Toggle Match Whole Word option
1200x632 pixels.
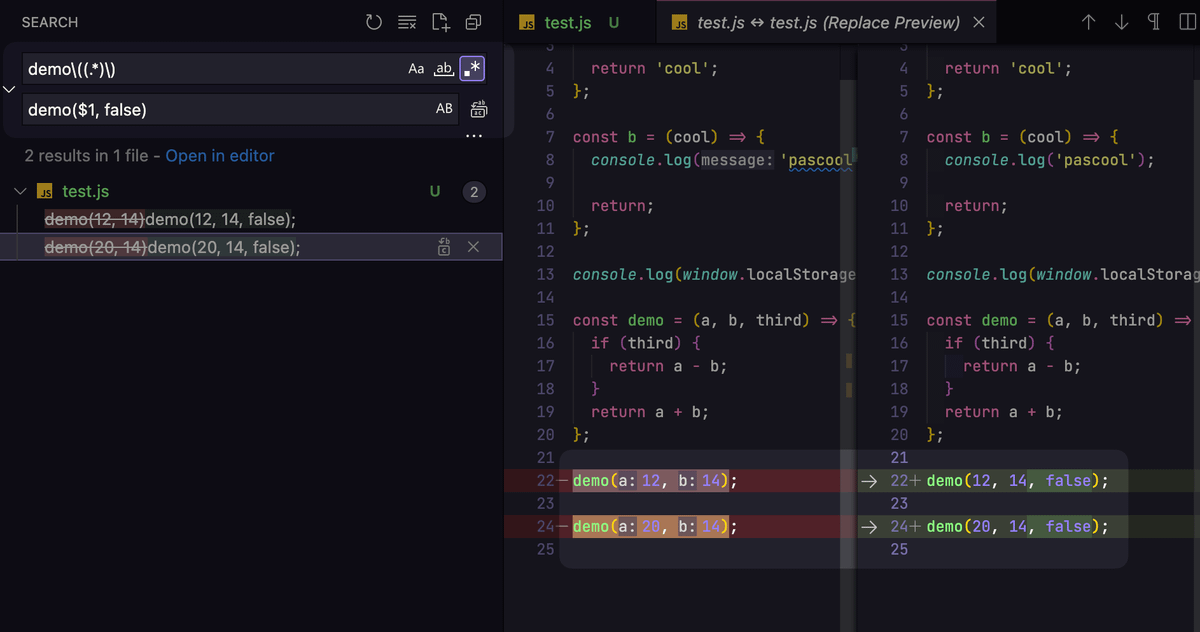[x=445, y=68]
